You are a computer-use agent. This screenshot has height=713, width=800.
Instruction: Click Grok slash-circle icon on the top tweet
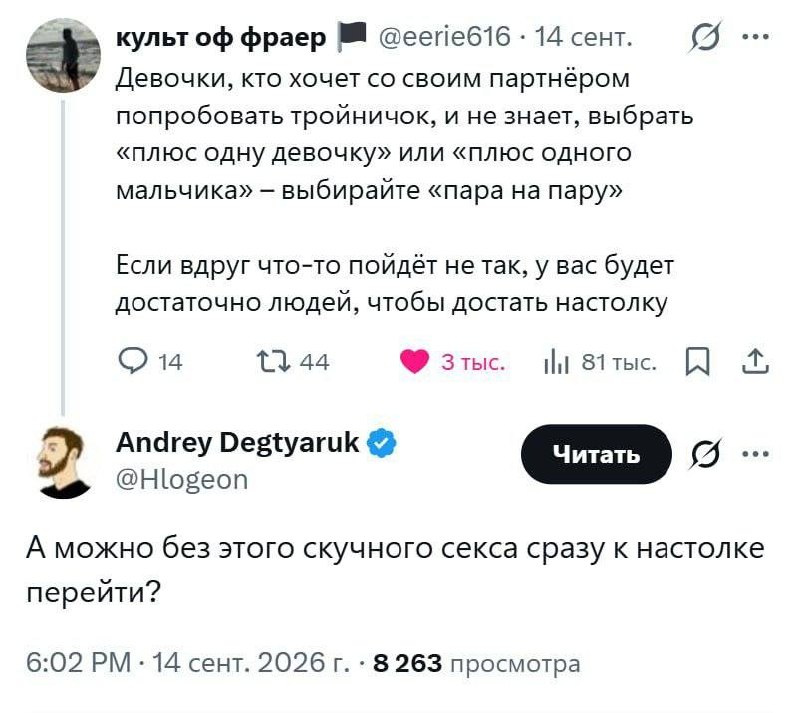coord(705,37)
